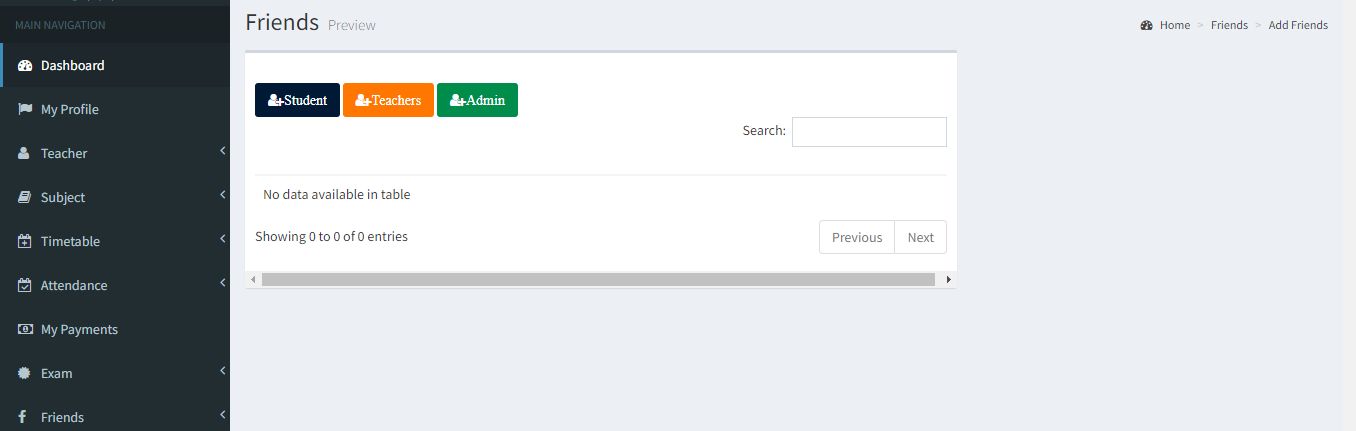This screenshot has height=431, width=1356.
Task: Expand the Exam submenu chevron
Action: (222, 372)
